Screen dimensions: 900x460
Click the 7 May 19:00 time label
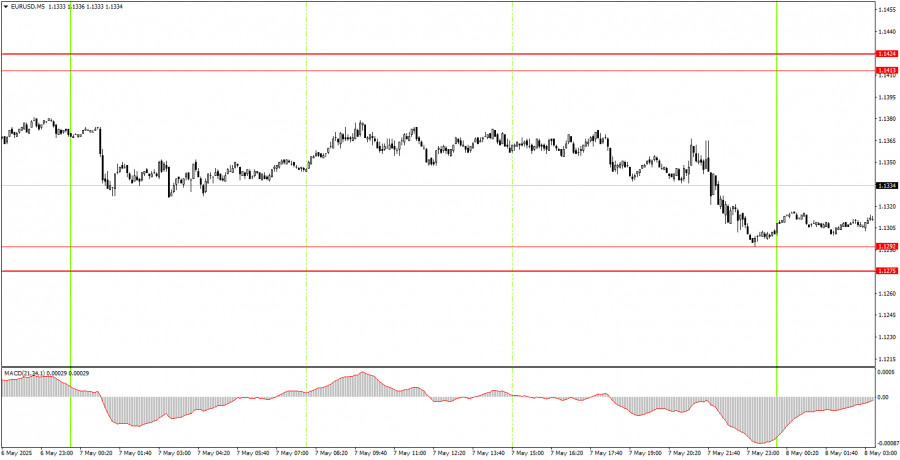(x=646, y=453)
